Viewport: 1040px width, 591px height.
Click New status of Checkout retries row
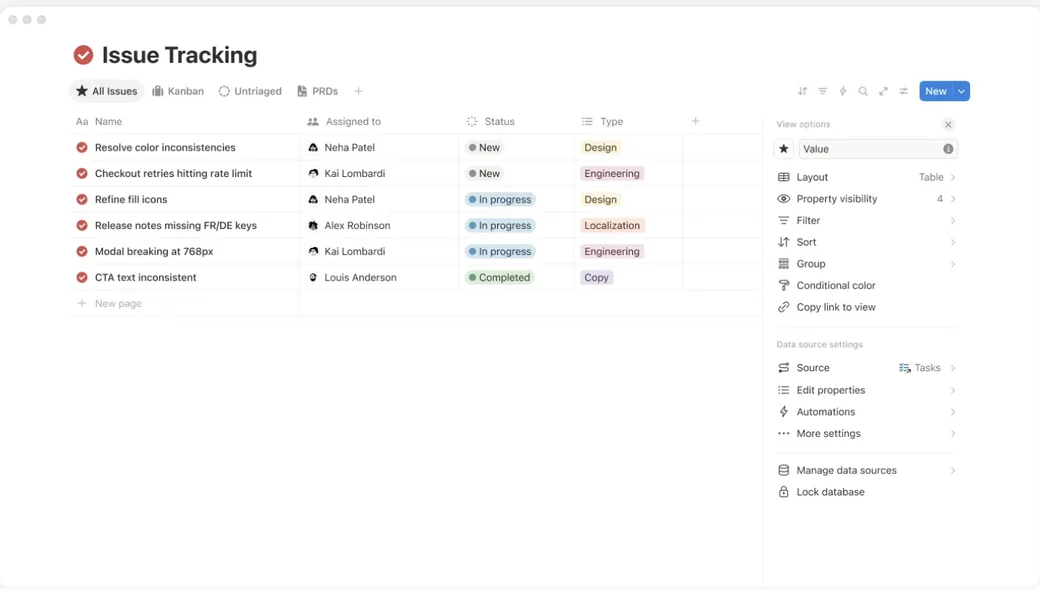coord(484,173)
